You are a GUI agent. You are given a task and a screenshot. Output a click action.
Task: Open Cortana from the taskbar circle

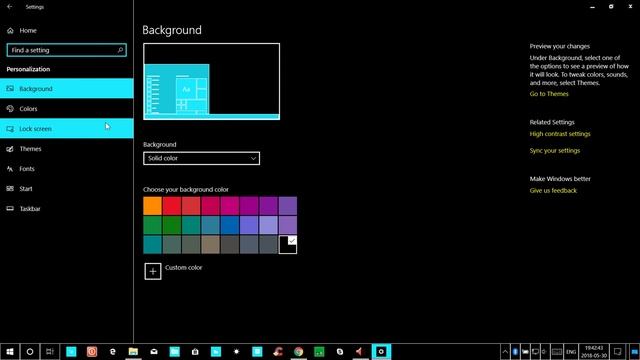pos(30,351)
